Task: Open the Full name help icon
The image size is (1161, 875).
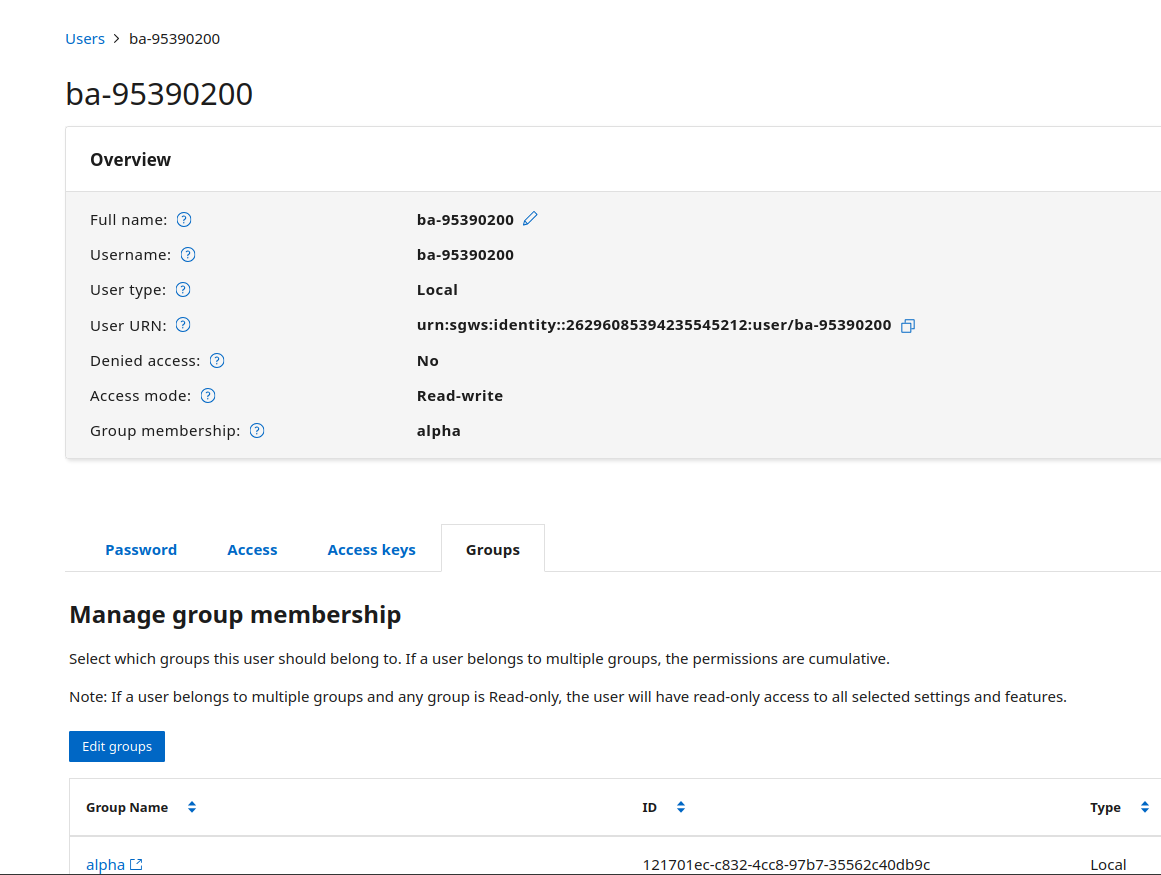Action: pos(184,220)
